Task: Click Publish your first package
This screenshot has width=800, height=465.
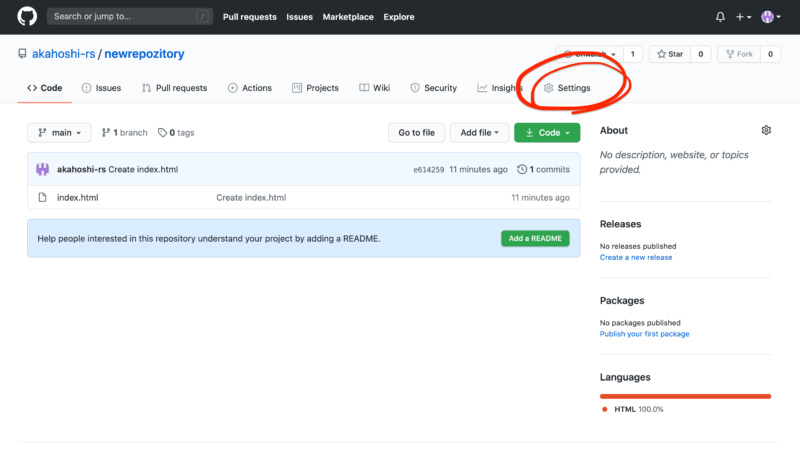Action: [x=644, y=334]
